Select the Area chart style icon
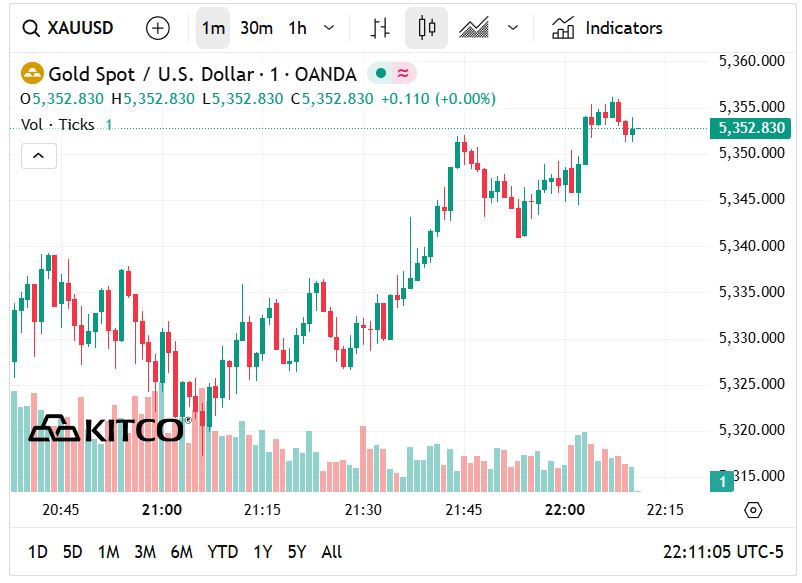This screenshot has height=583, width=802. coord(474,28)
